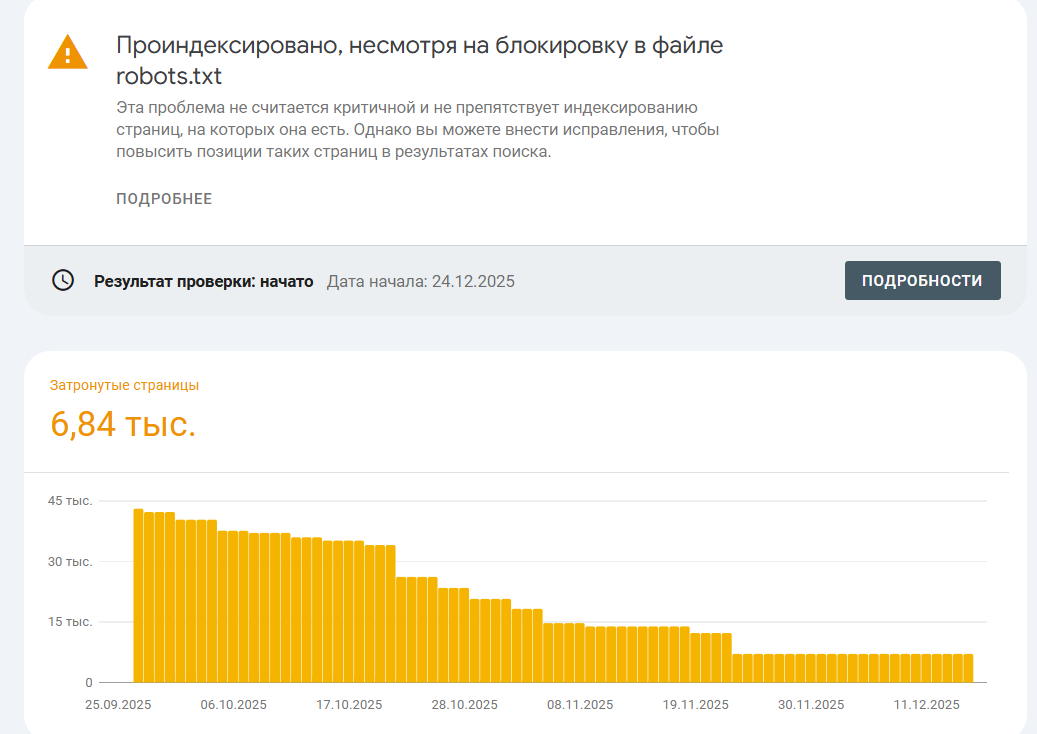The image size is (1037, 734).
Task: Click the 25.09.2025 date label
Action: [118, 704]
